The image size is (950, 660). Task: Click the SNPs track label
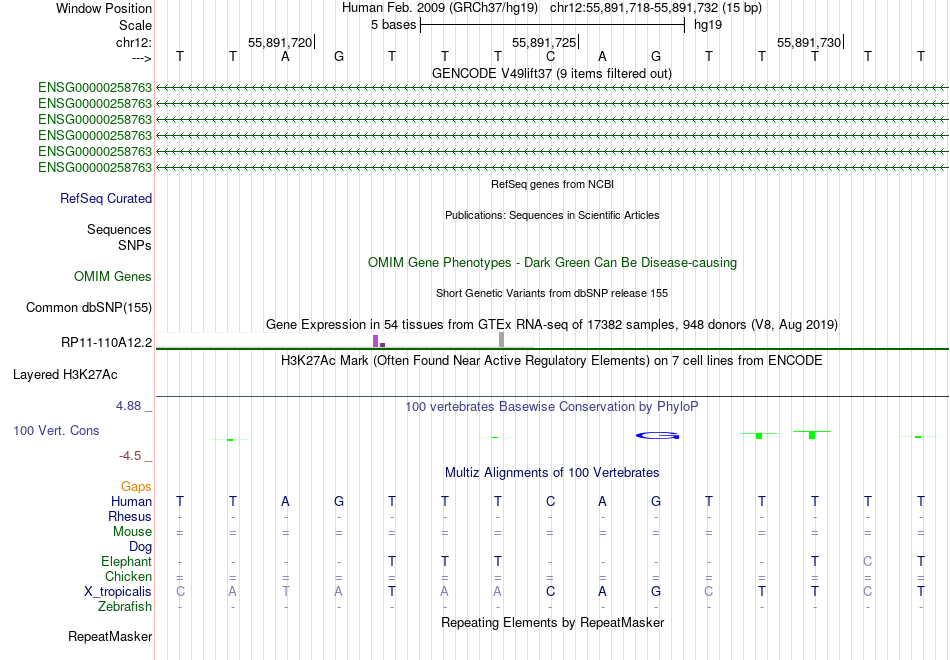[x=135, y=245]
